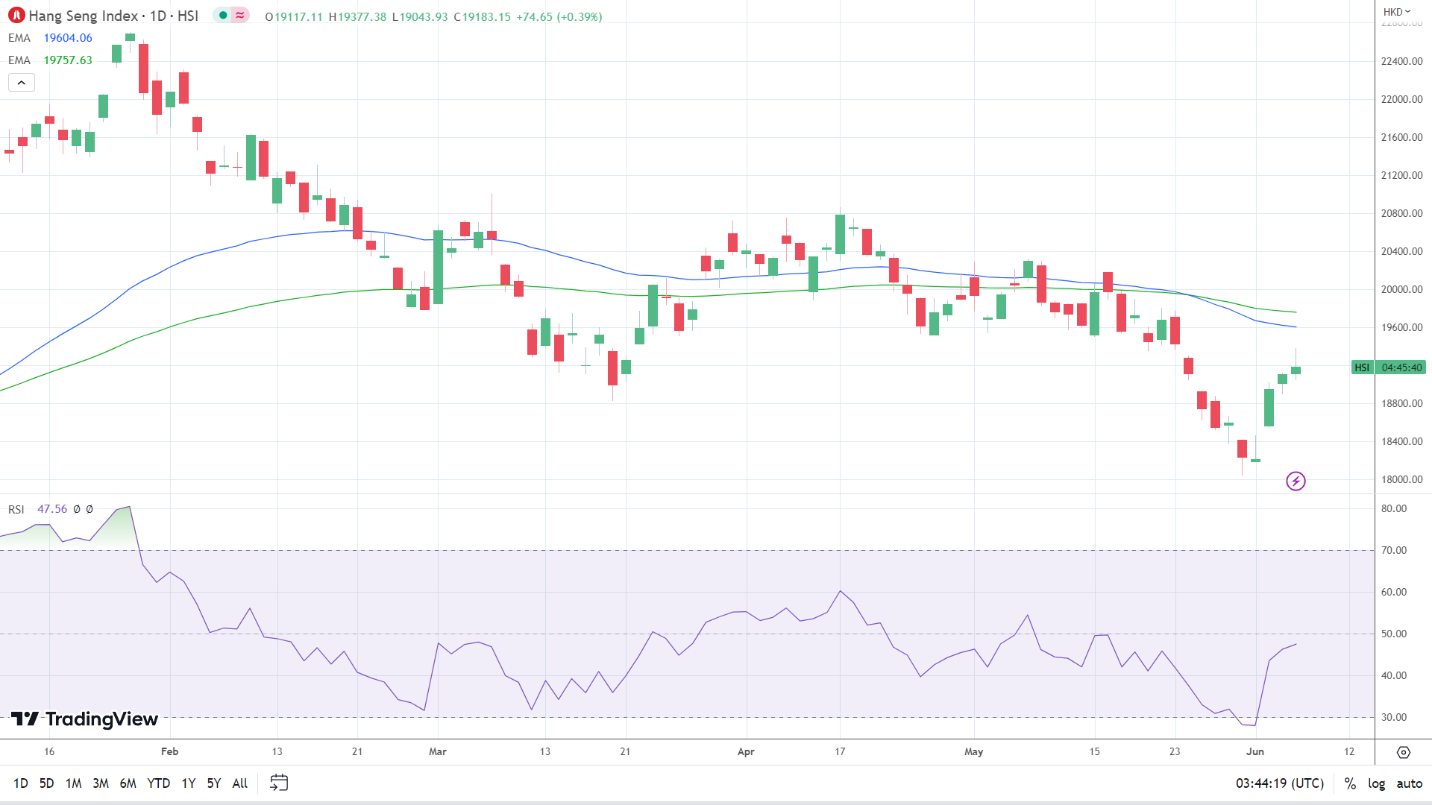
Task: Open the go-to-date calendar icon
Action: pyautogui.click(x=279, y=782)
